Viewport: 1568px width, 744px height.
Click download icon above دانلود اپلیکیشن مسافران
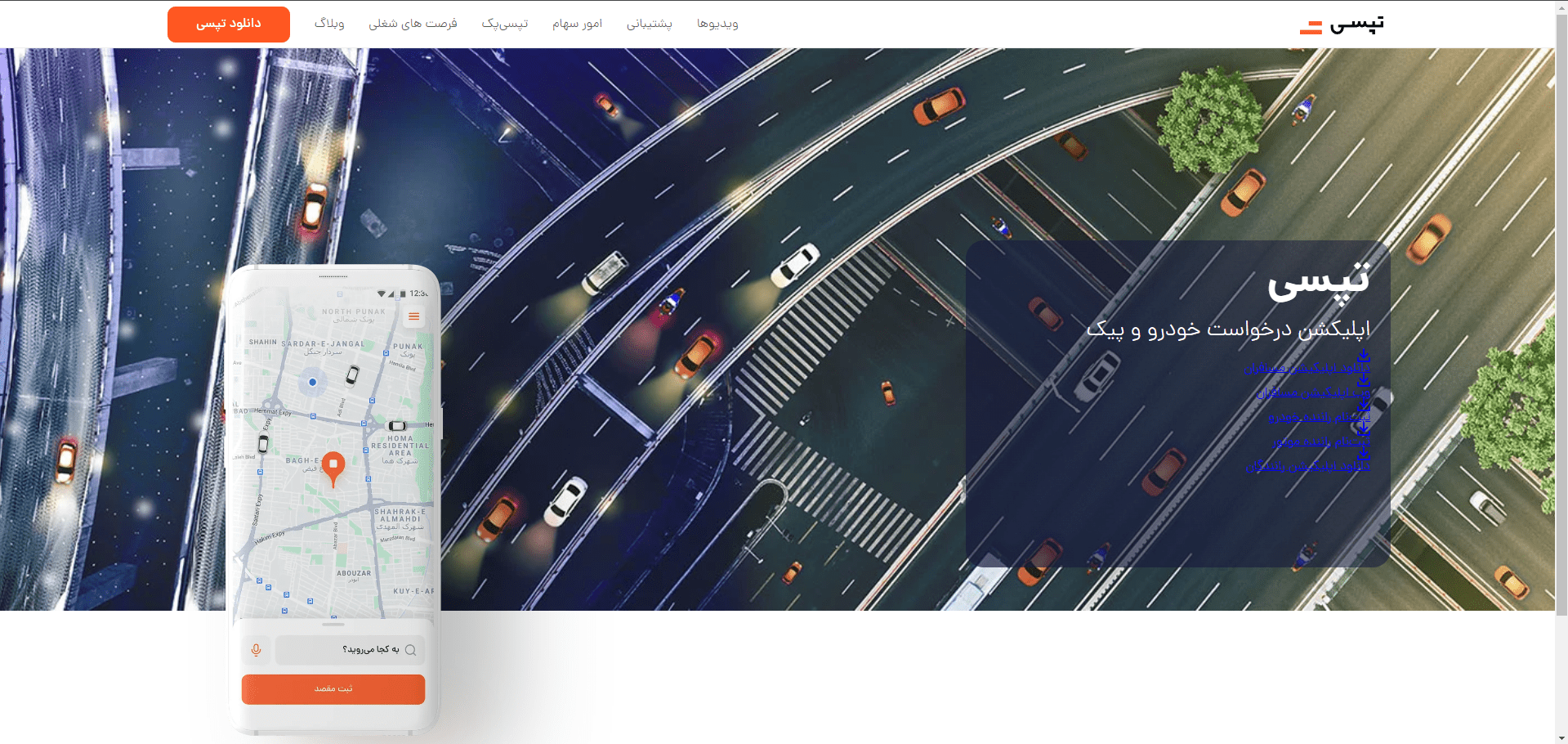(x=1364, y=356)
